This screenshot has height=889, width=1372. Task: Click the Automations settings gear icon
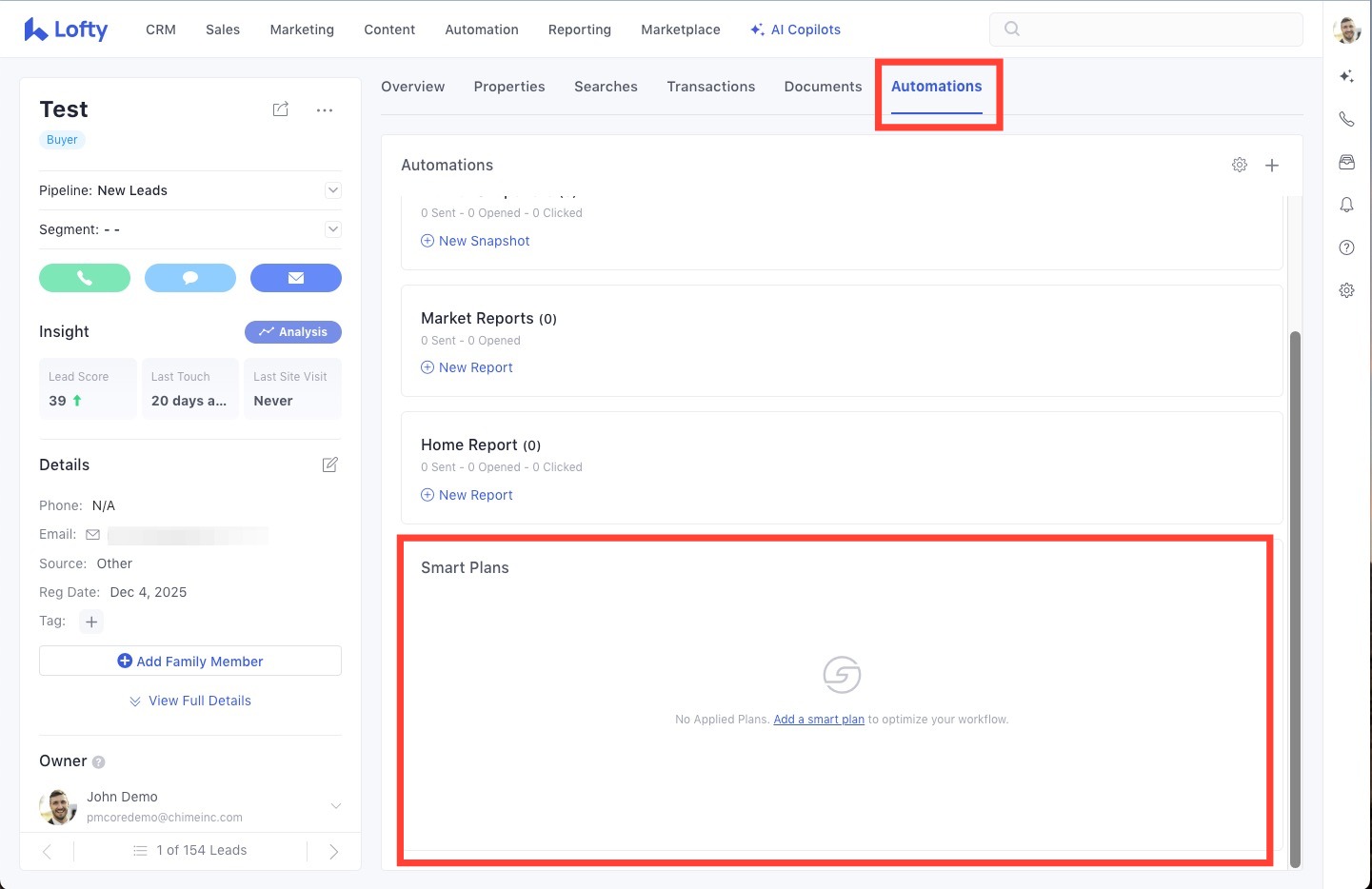[x=1240, y=165]
